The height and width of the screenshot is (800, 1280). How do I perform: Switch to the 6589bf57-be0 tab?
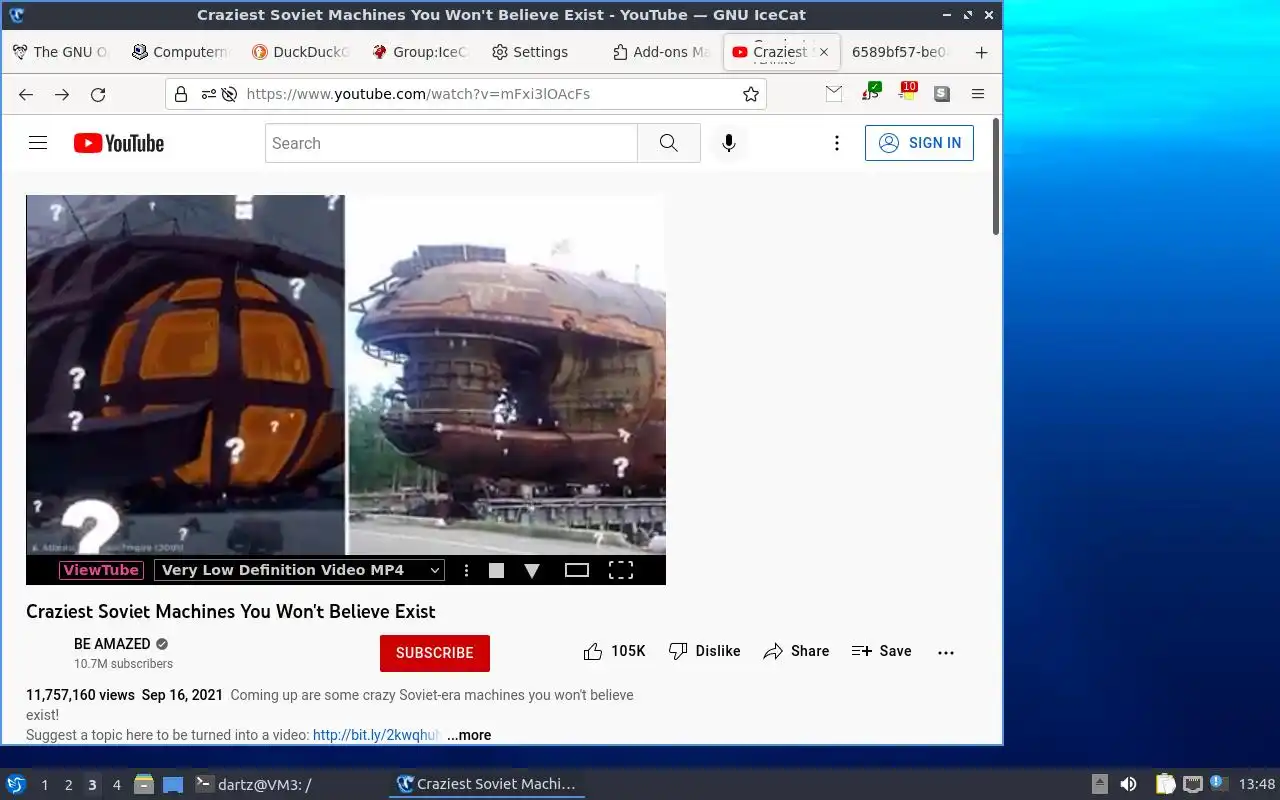(901, 52)
